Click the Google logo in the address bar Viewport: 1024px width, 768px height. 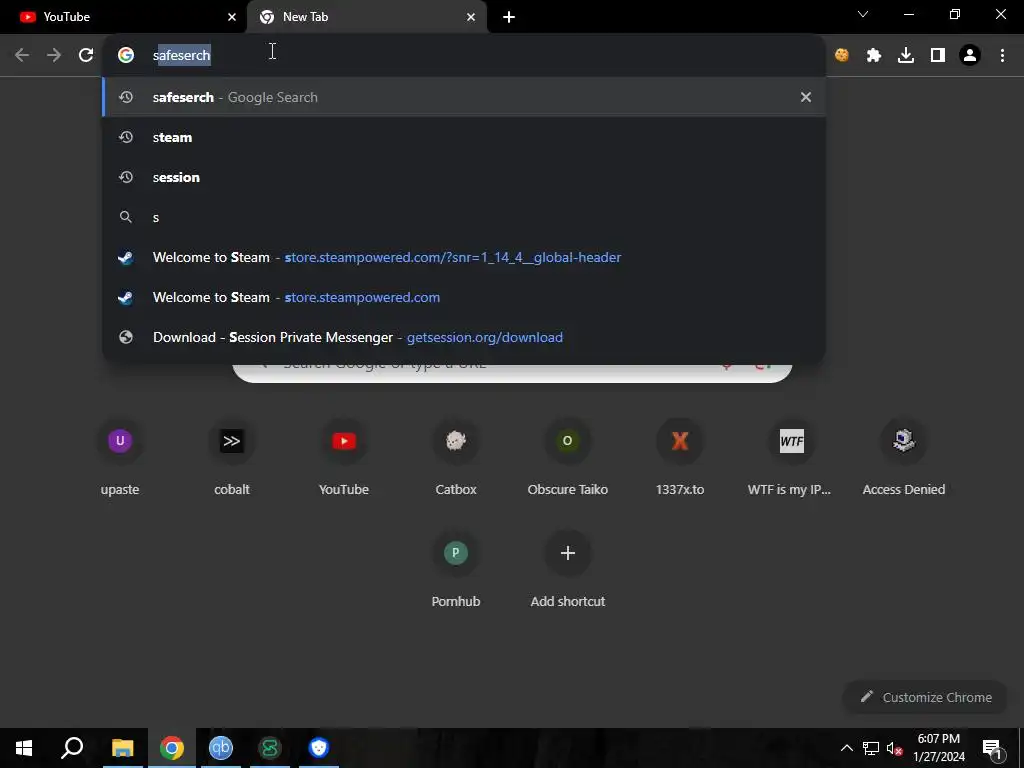[126, 55]
